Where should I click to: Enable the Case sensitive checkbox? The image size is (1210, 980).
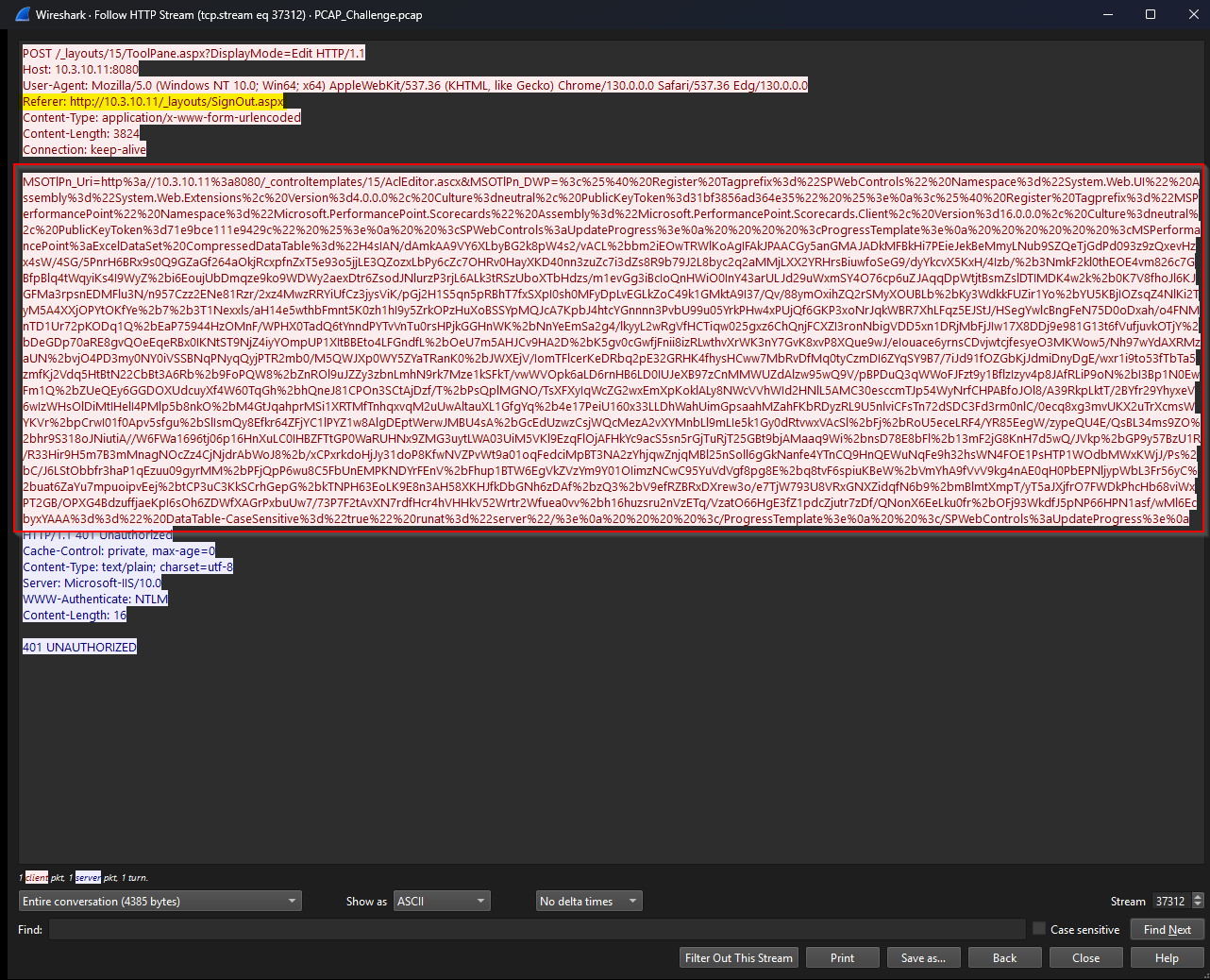1039,929
